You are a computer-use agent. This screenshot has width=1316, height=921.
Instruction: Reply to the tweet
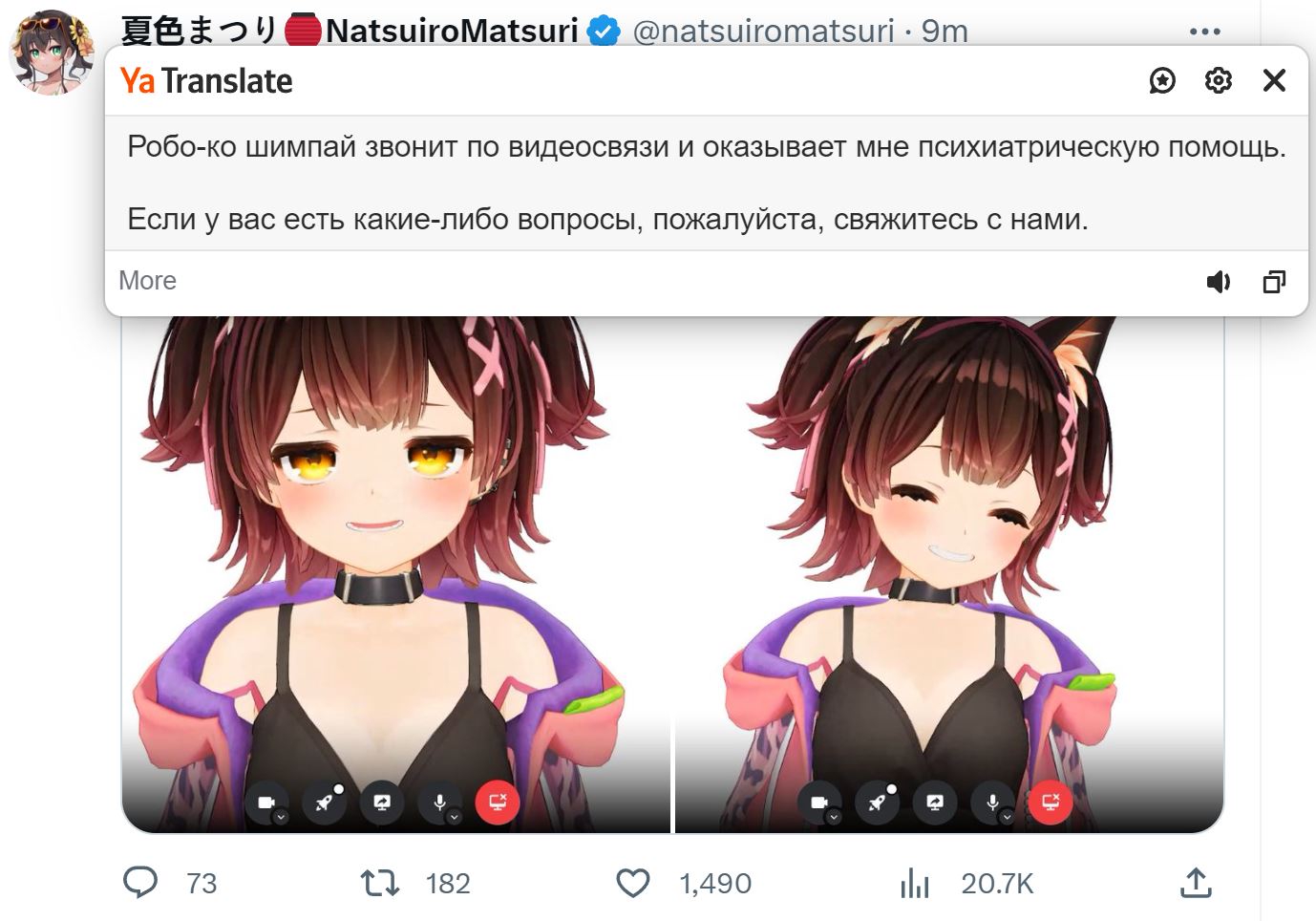[140, 883]
